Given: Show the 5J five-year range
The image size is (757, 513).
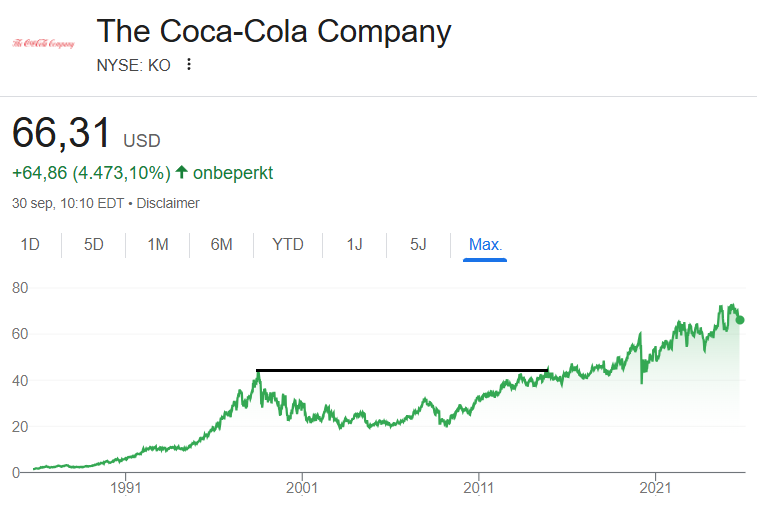Looking at the screenshot, I should (x=418, y=245).
